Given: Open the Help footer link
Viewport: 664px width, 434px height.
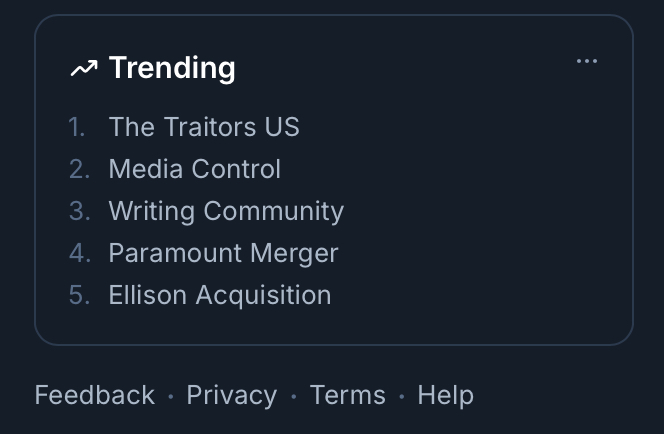Looking at the screenshot, I should [x=445, y=395].
